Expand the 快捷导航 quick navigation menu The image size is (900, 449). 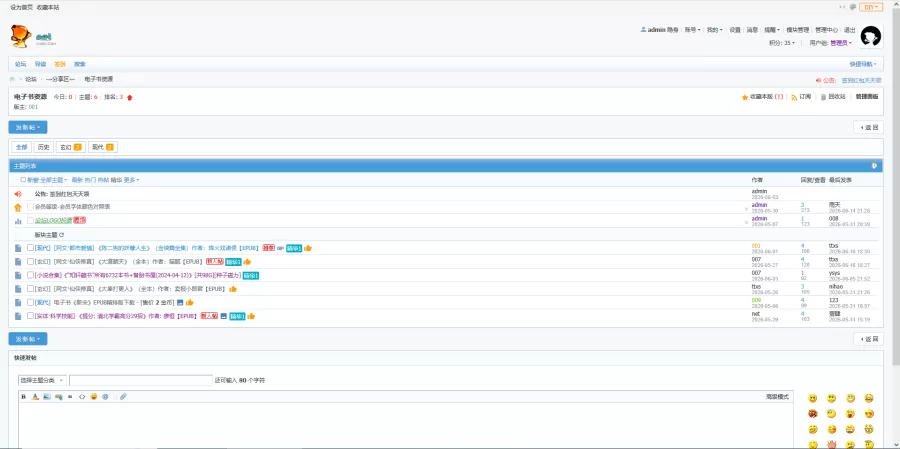pos(863,64)
